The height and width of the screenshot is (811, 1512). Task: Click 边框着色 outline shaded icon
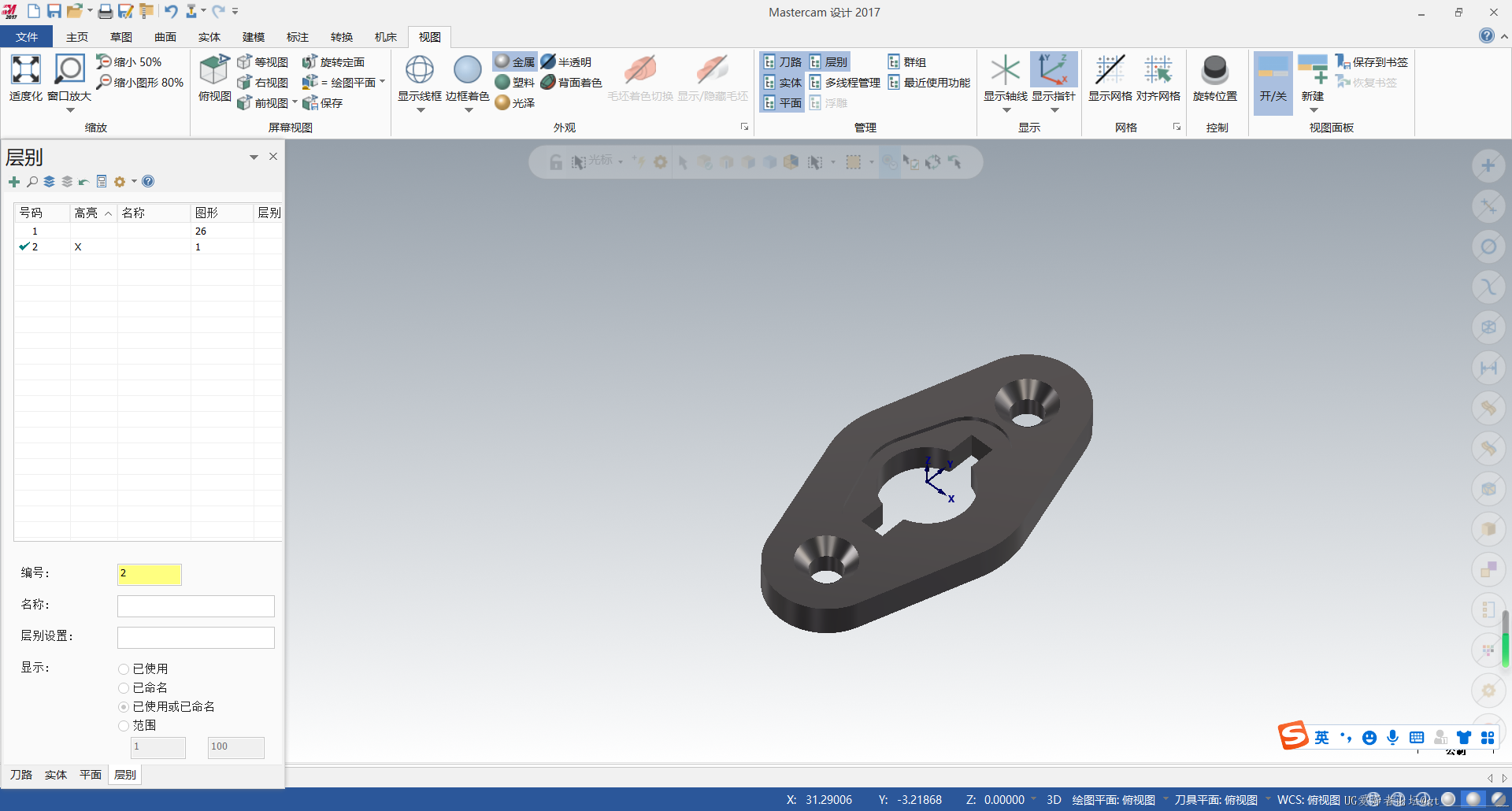(x=468, y=70)
